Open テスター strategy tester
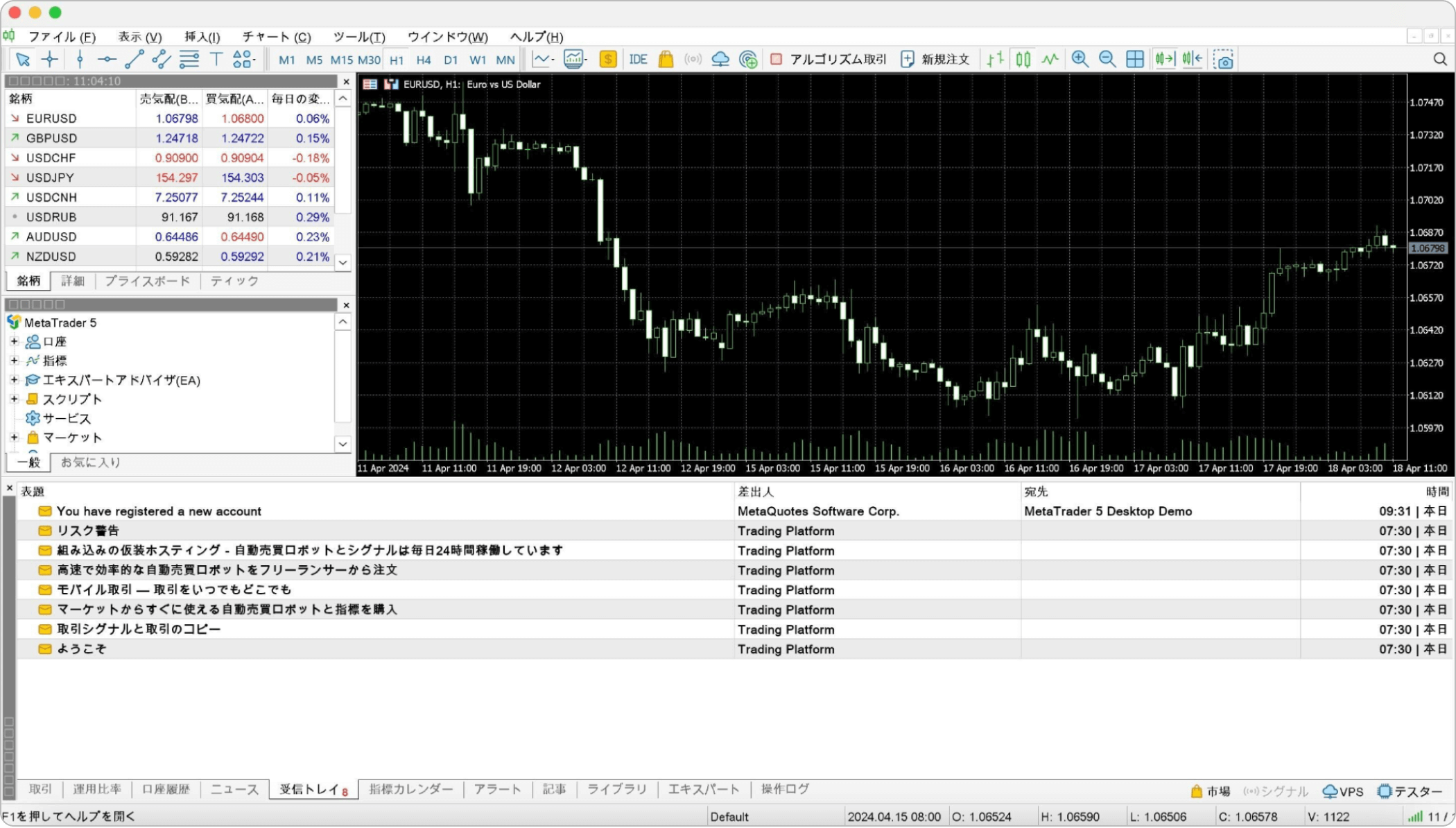 1410,792
